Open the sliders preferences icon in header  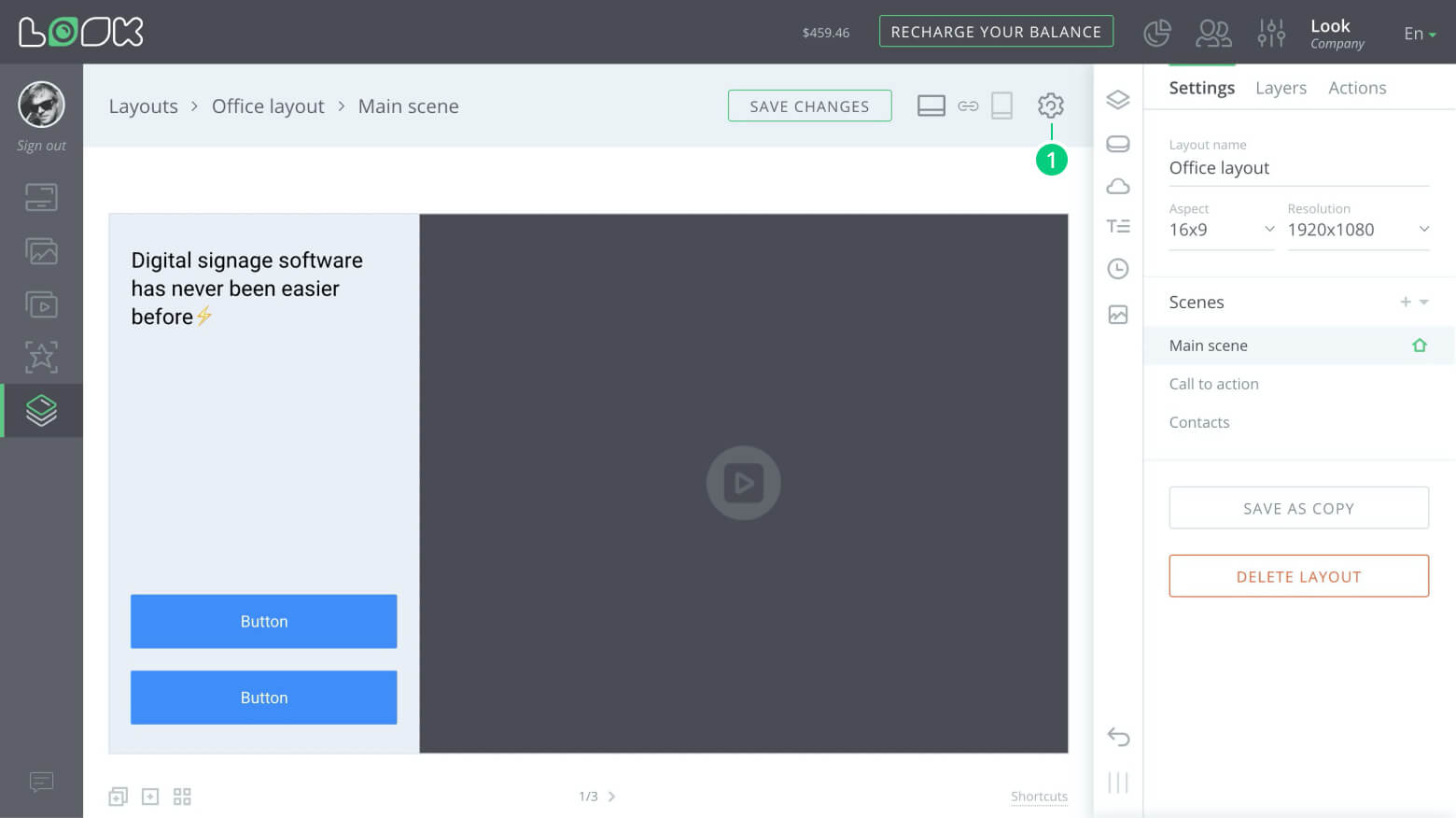pos(1271,33)
